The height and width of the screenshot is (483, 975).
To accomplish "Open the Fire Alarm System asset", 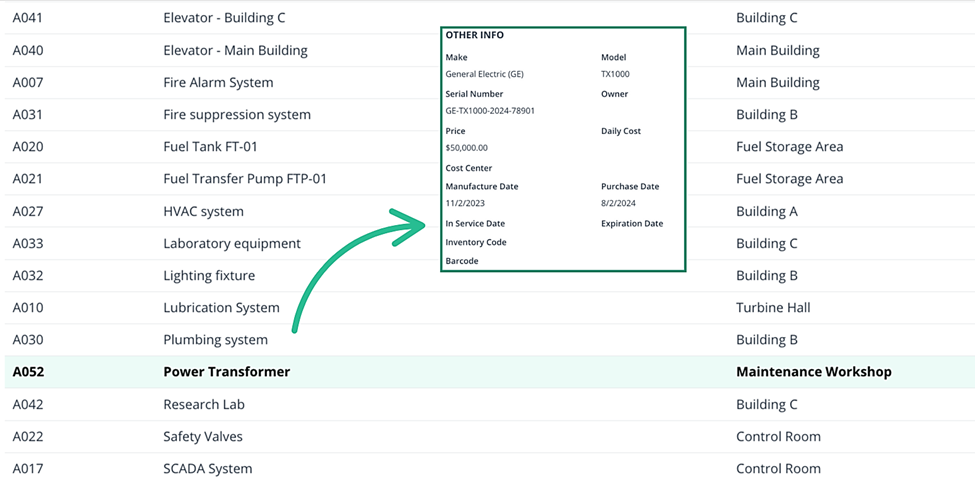I will pos(218,83).
